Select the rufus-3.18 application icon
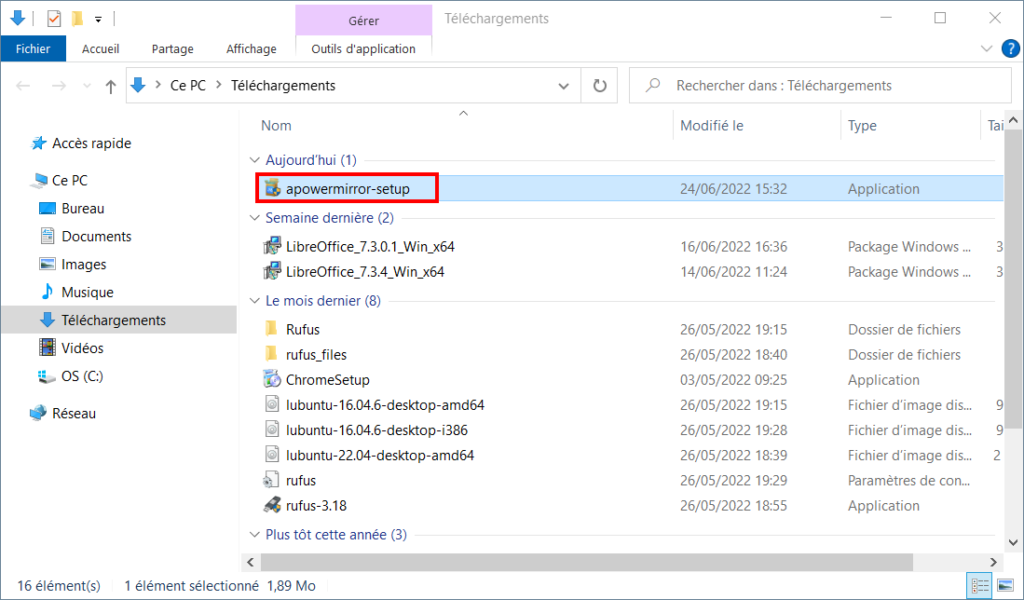This screenshot has width=1024, height=600. point(272,505)
